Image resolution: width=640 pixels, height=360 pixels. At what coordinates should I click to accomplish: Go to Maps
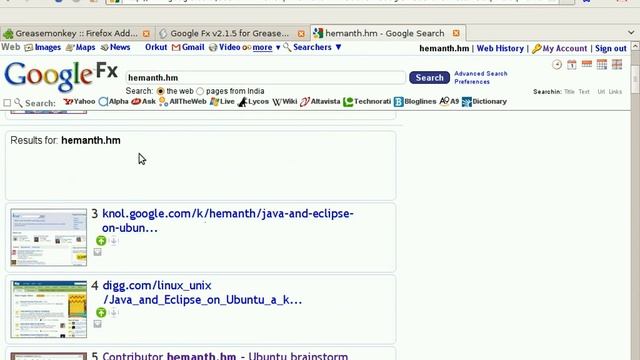(x=85, y=47)
